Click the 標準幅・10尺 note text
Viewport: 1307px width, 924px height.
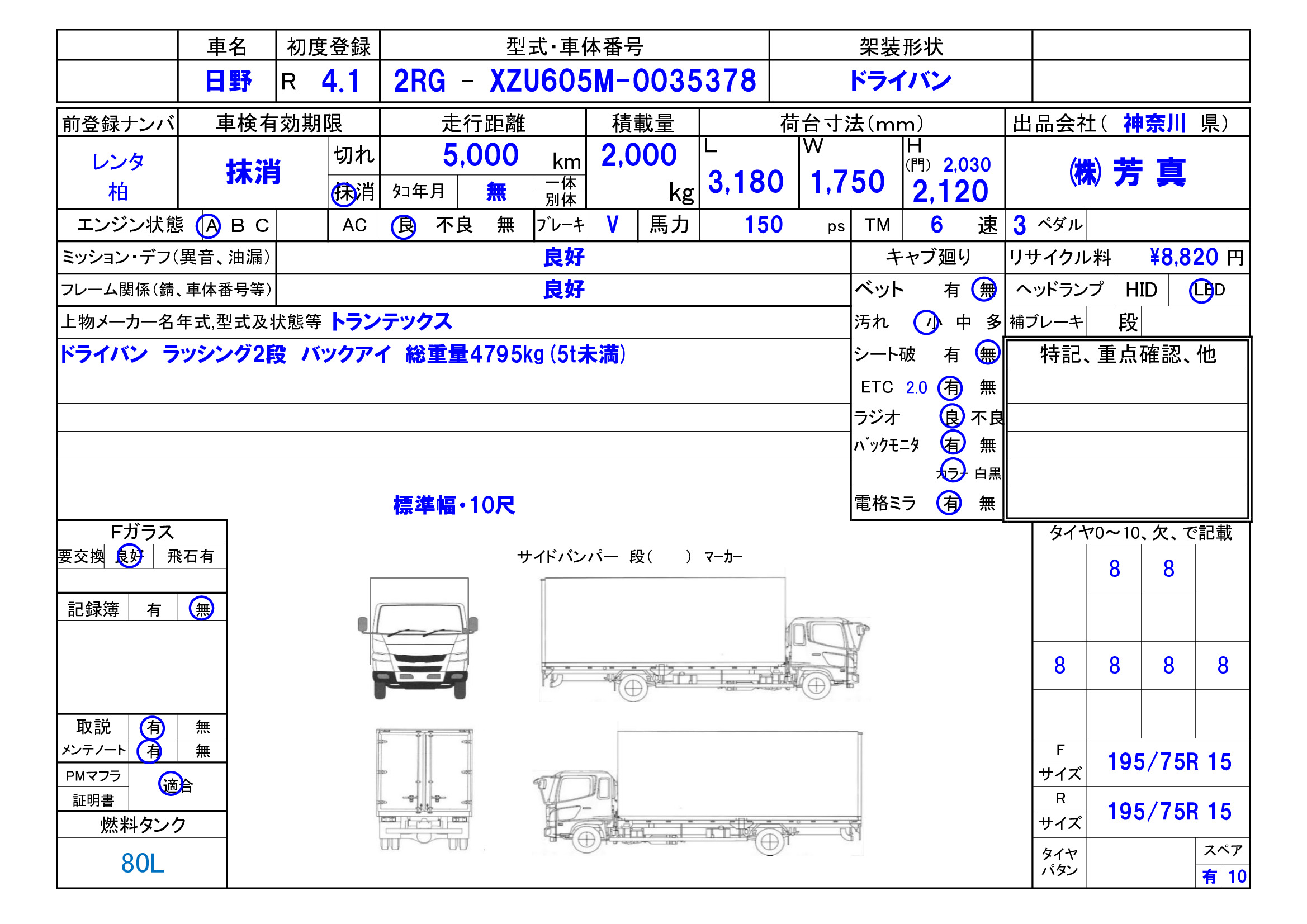[454, 504]
